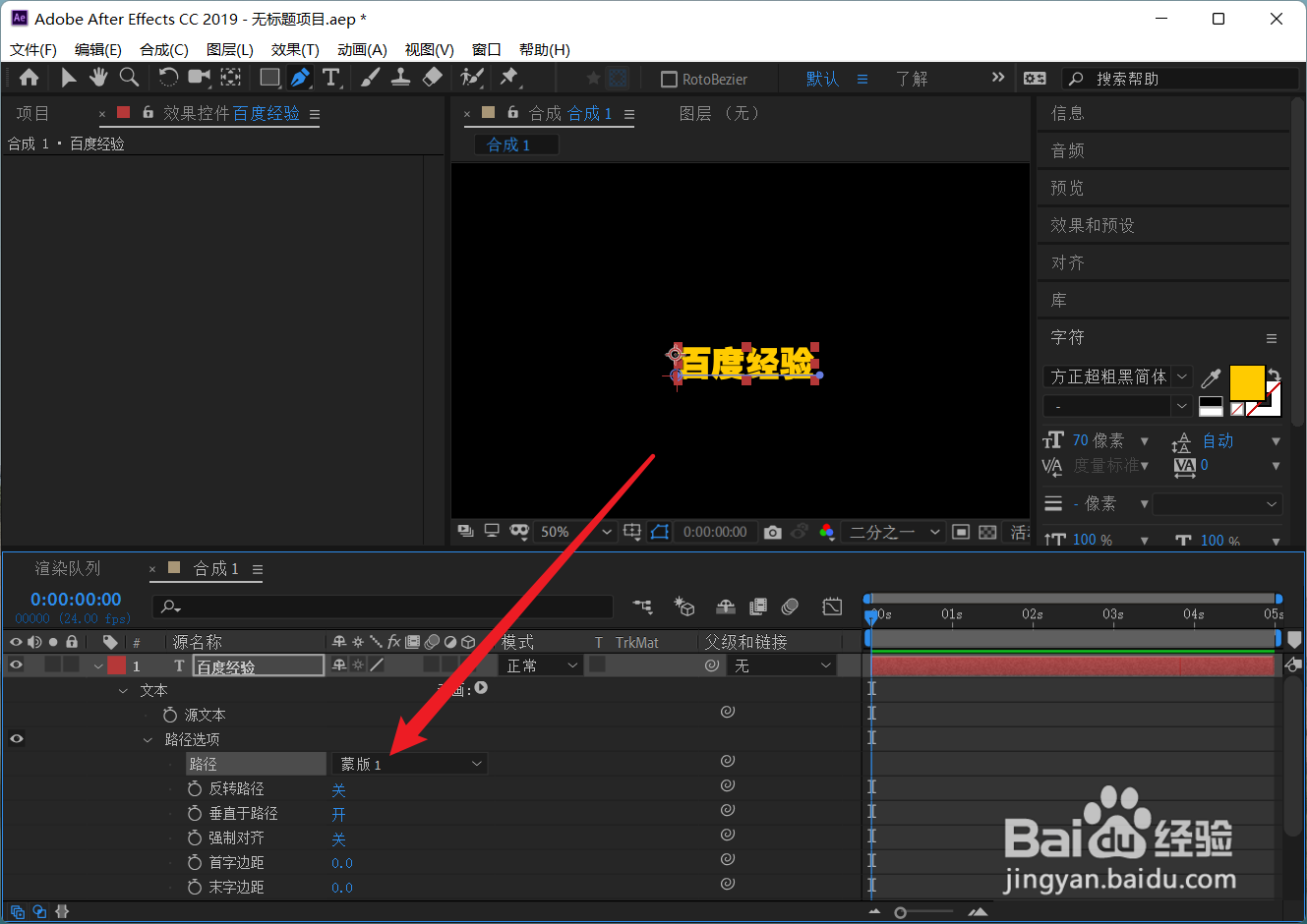Open the 合成(C) menu
The width and height of the screenshot is (1307, 924).
[x=164, y=50]
